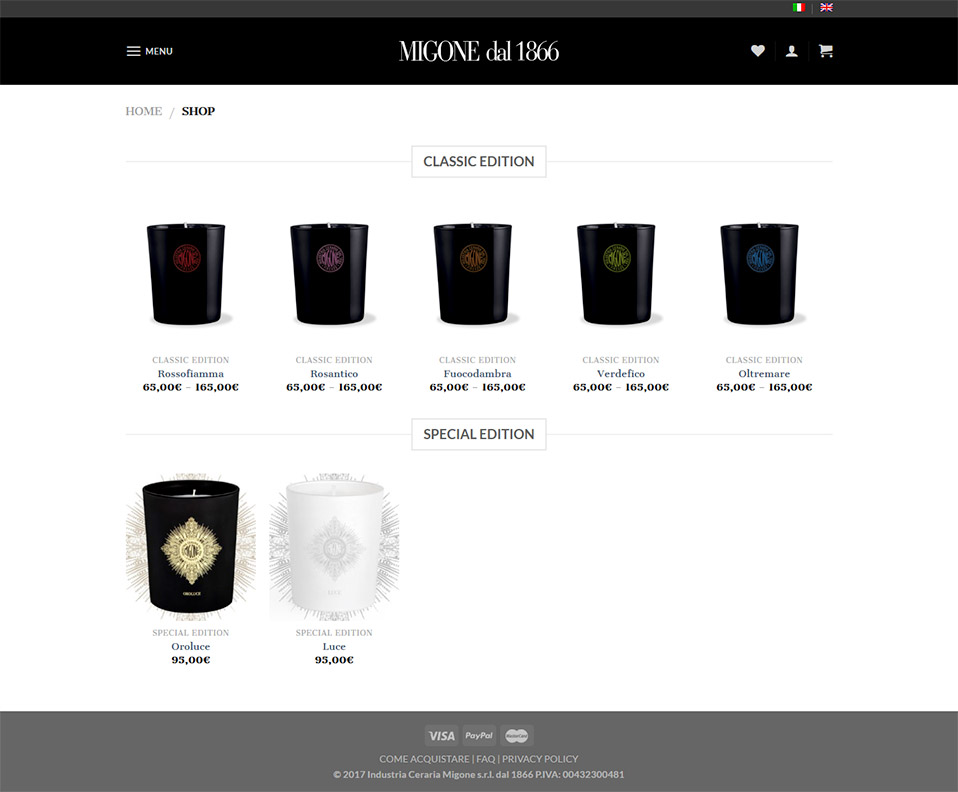958x792 pixels.
Task: Switch language with the UK flag
Action: pos(827,7)
